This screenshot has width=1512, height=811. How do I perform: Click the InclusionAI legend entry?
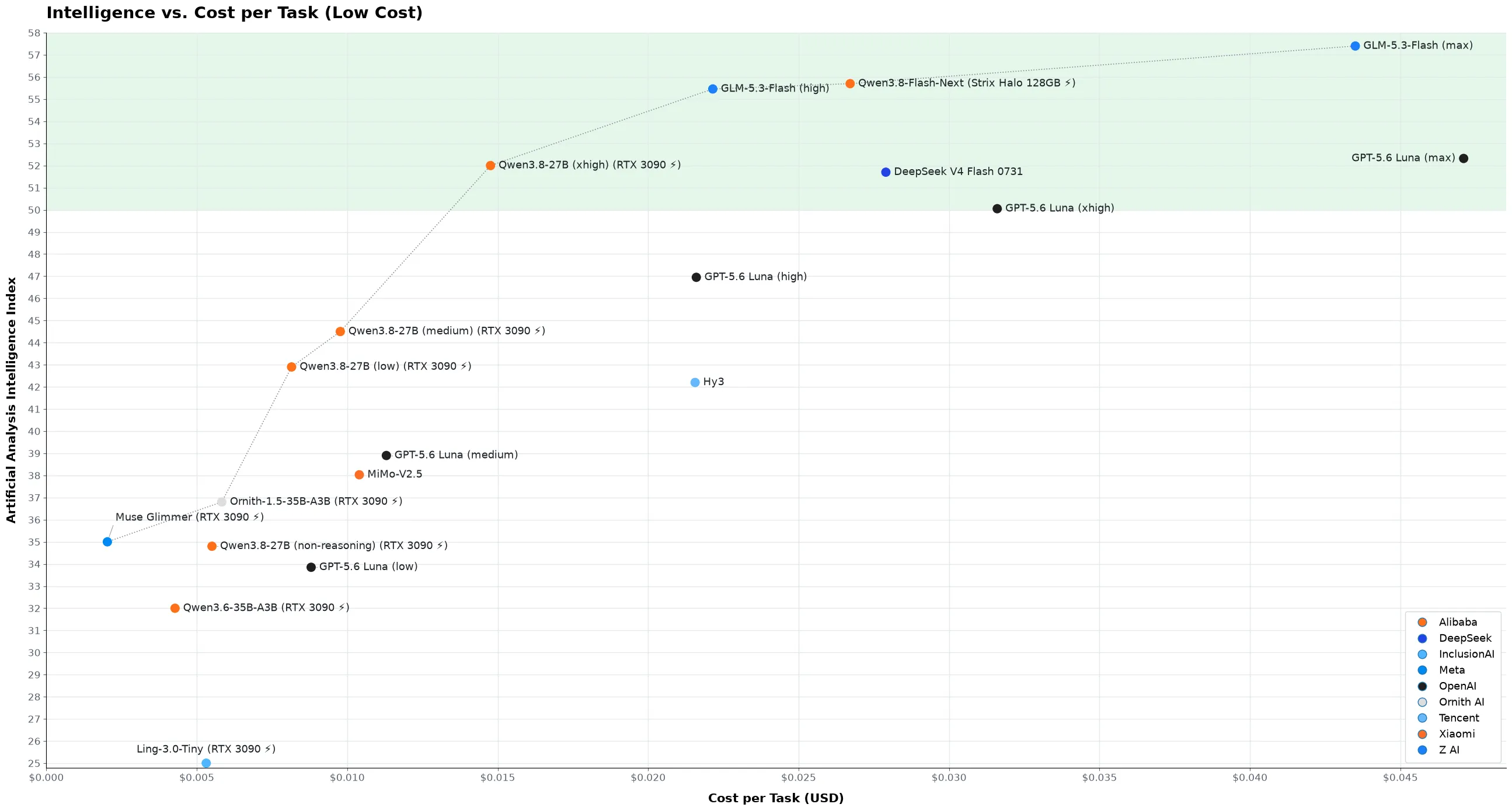[1455, 654]
